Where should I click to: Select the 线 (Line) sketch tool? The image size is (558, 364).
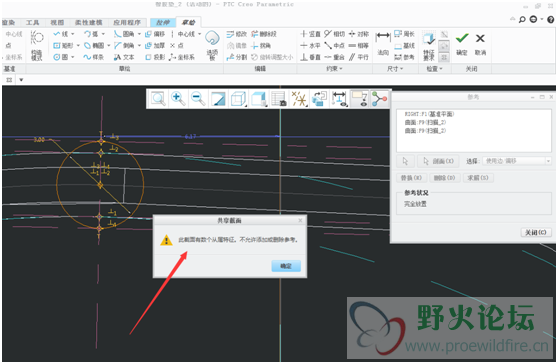pos(61,34)
